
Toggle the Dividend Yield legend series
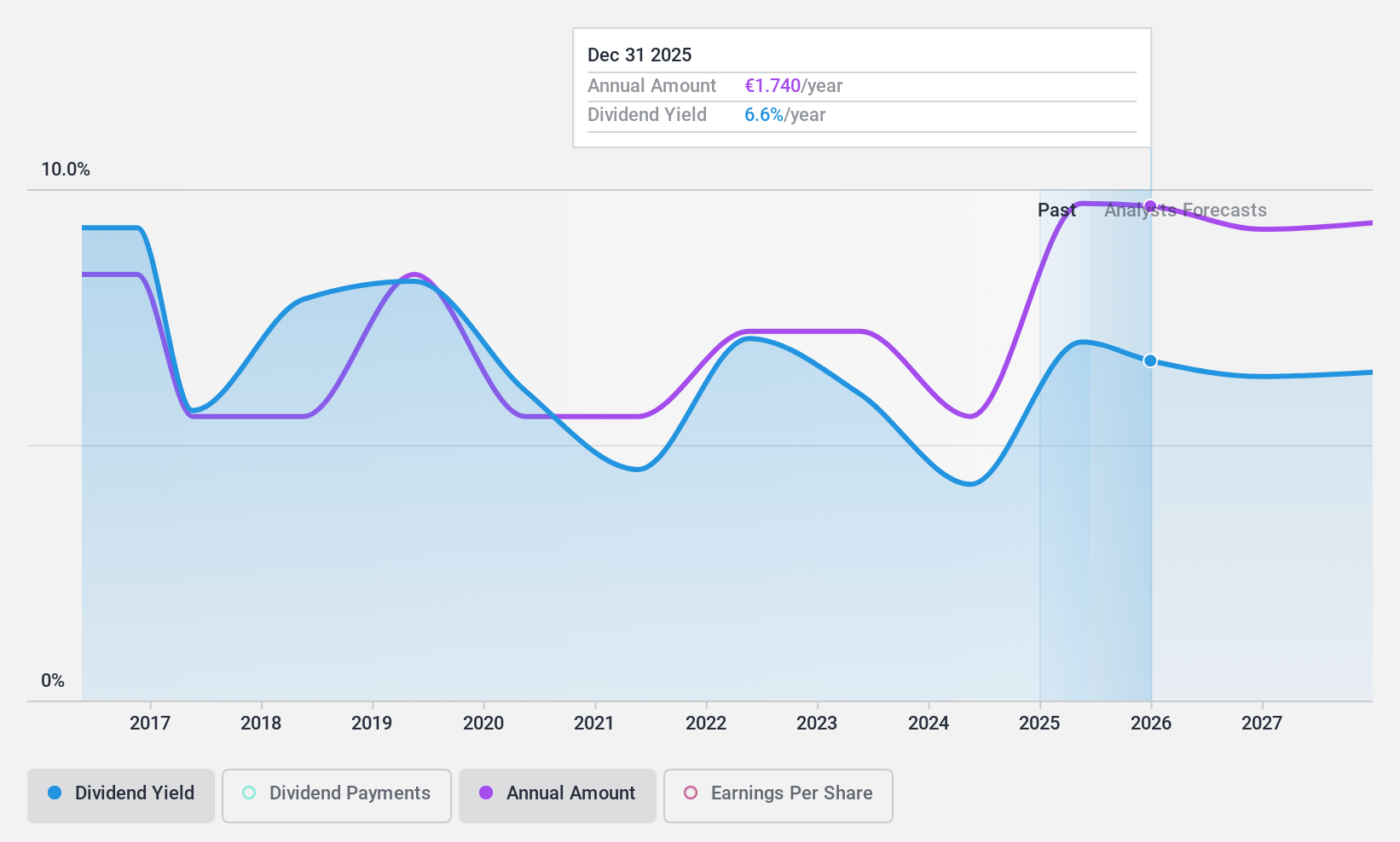point(120,796)
